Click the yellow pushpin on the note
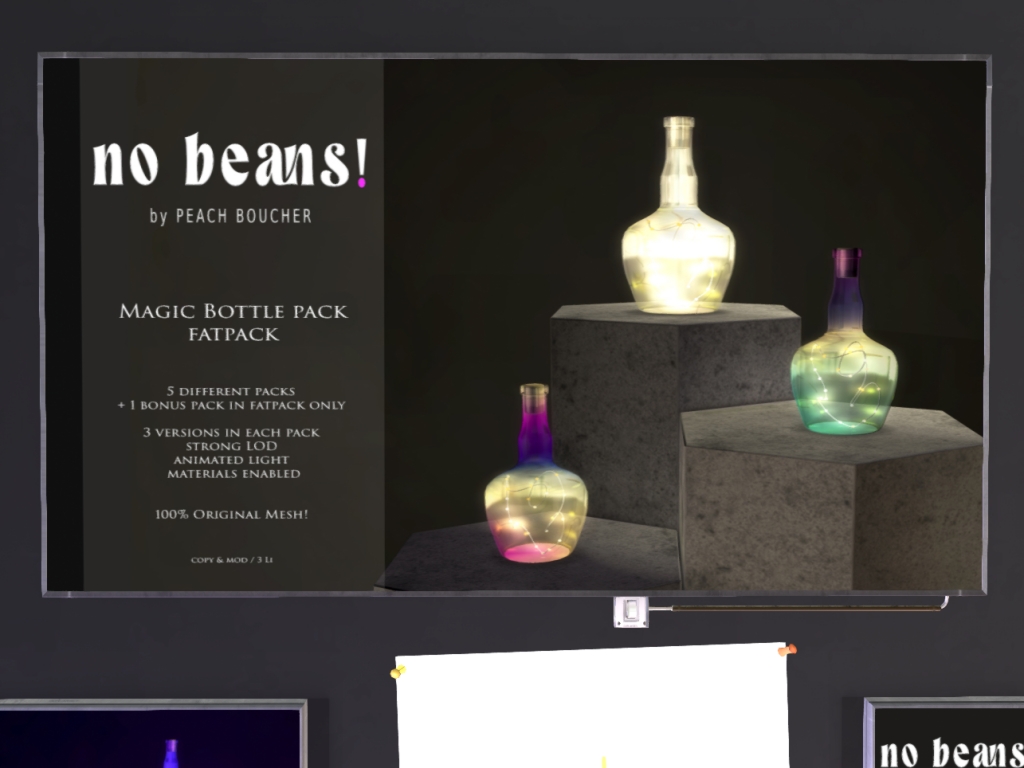The image size is (1024, 768). pos(399,672)
